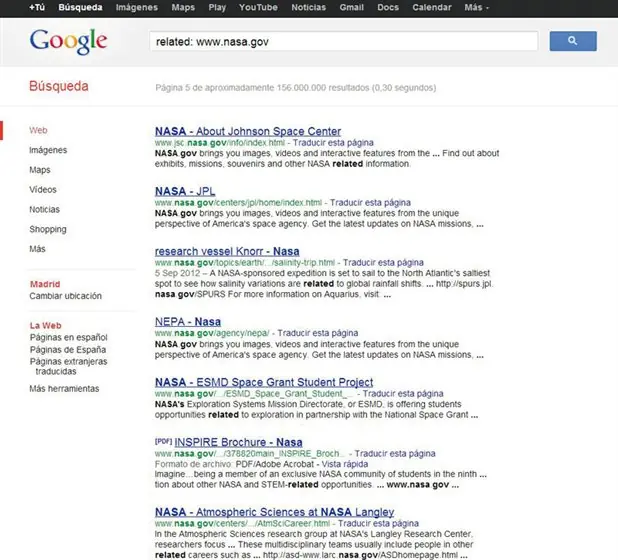Screen dimensions: 618x560
Task: Open NASA - About Johnson Space Center result
Action: coord(248,131)
